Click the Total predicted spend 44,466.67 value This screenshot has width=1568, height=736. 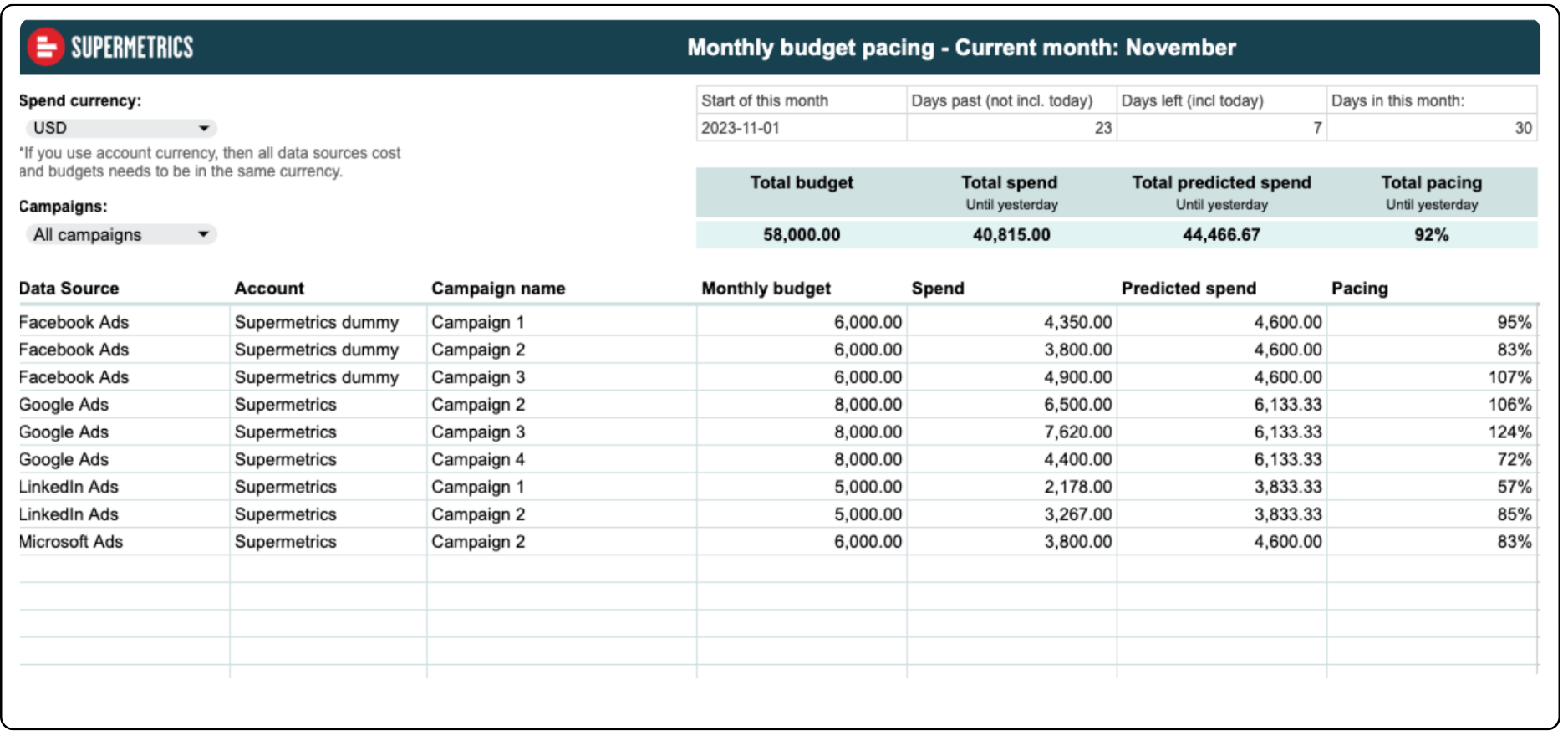1220,235
